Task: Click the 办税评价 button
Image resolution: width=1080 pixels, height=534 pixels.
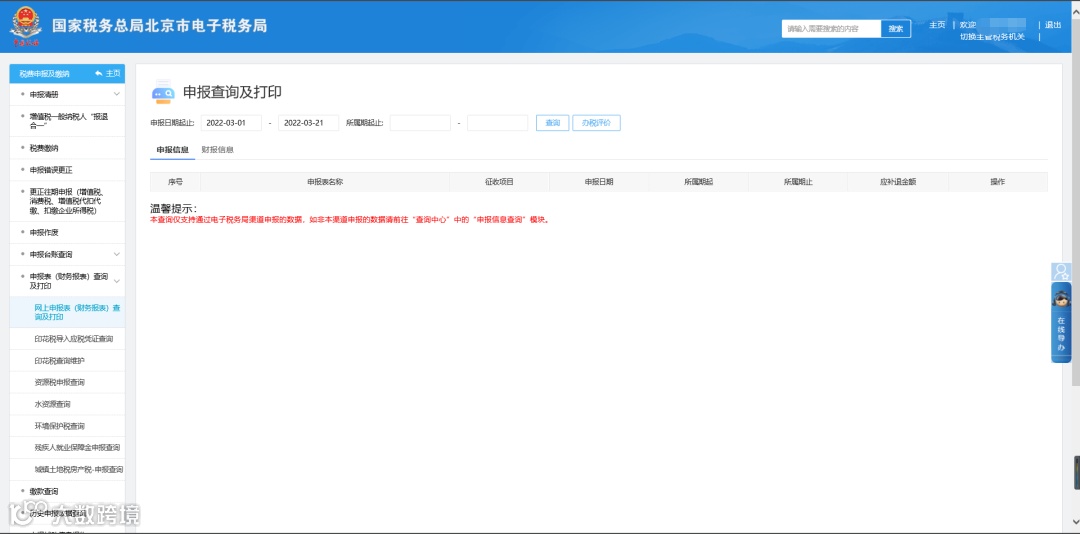Action: click(x=596, y=123)
